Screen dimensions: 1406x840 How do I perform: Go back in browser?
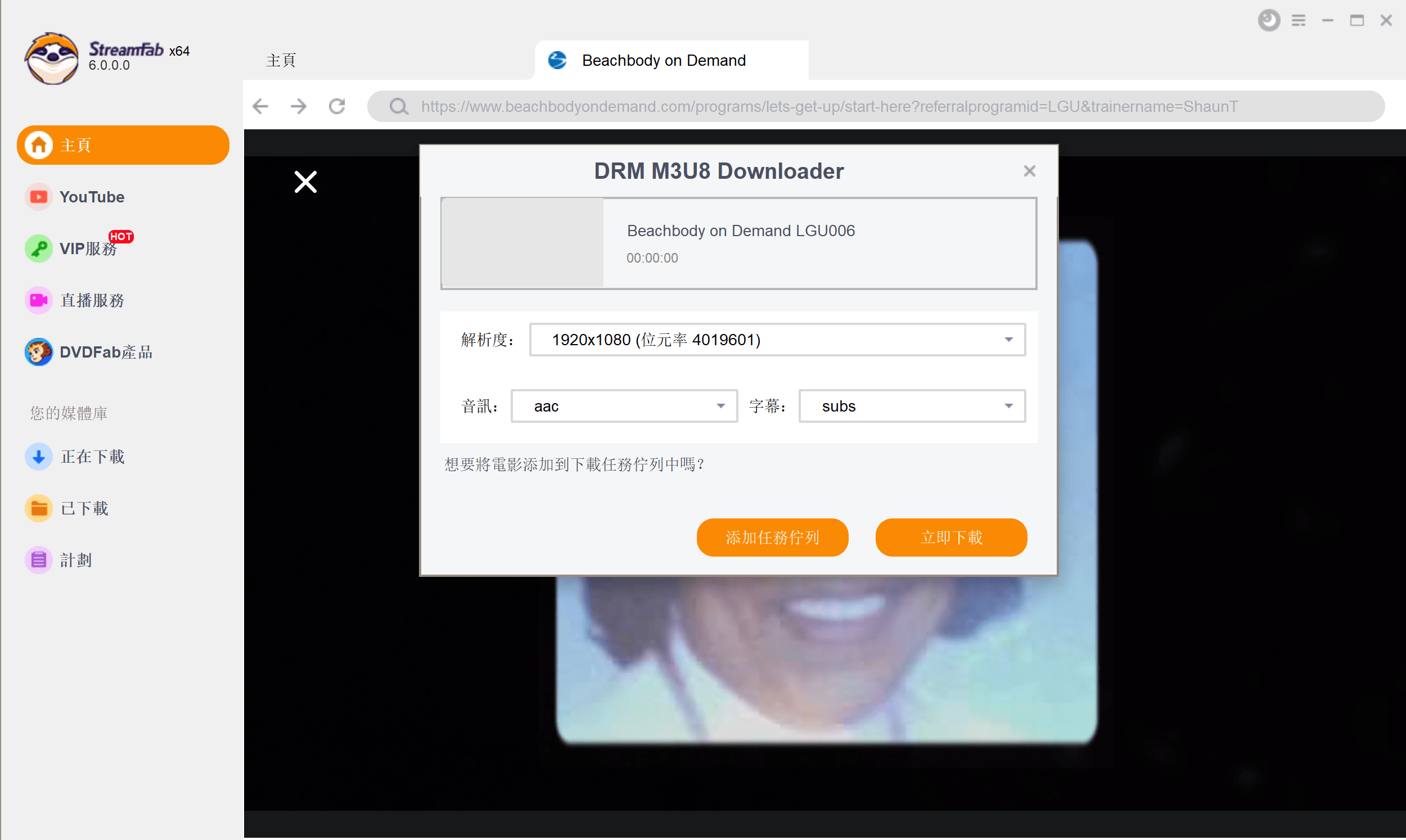point(260,106)
